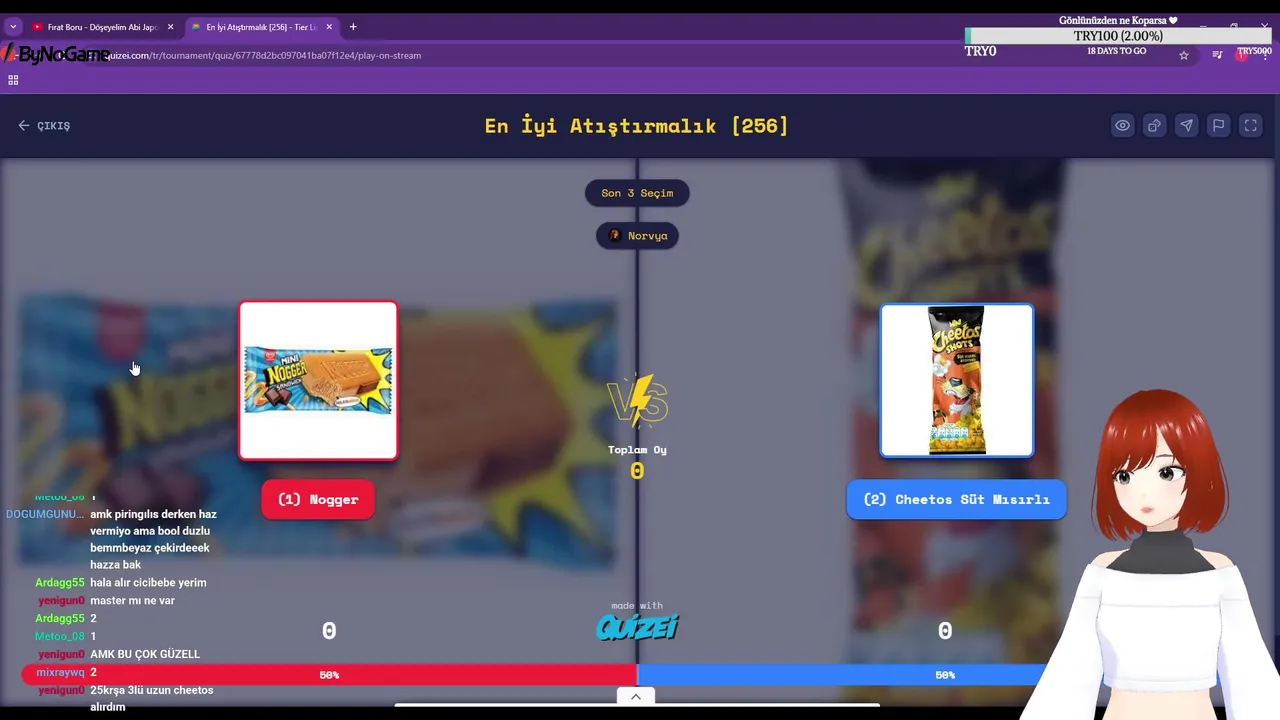
Task: Click chat message 'AMK BU ÇOK GÜZELL'
Action: (x=145, y=654)
